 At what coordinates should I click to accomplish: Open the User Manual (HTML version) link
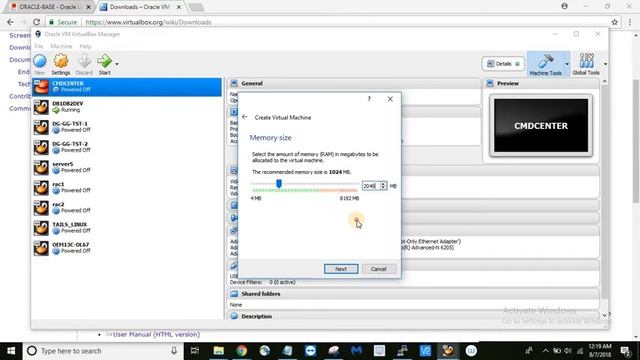156,334
